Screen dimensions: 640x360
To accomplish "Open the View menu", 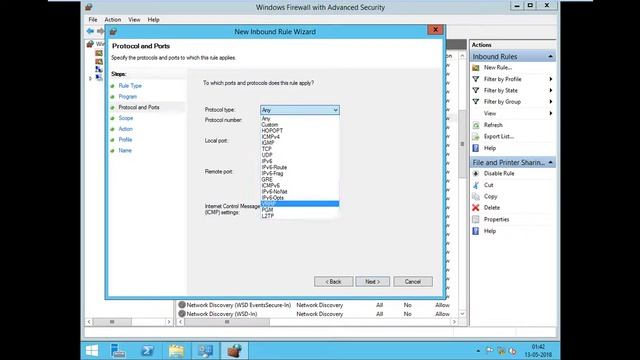I will point(134,20).
